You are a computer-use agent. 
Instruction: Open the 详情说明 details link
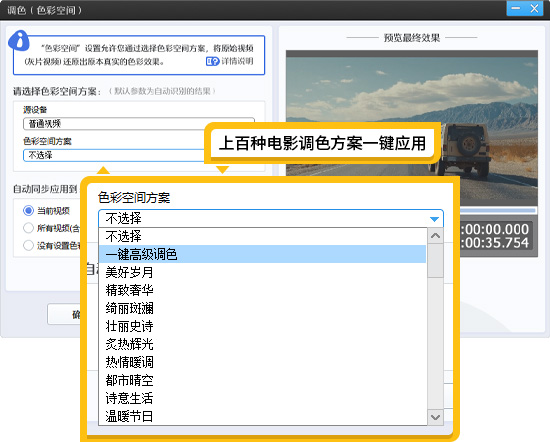[x=237, y=61]
